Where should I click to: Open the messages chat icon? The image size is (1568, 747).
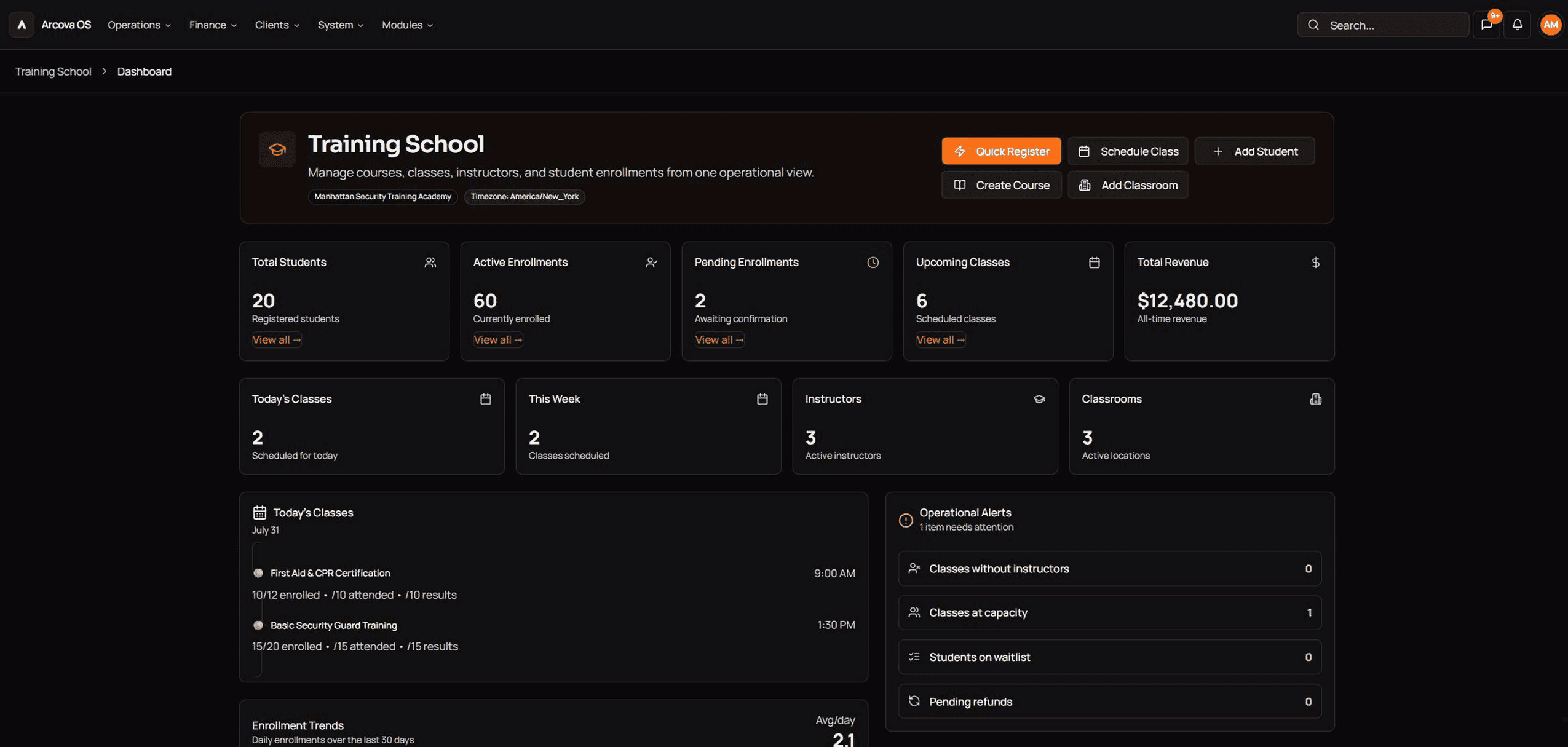point(1486,25)
